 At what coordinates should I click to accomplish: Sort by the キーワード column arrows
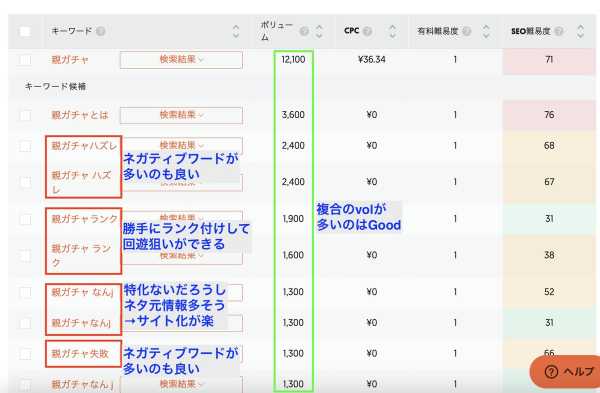(x=236, y=31)
